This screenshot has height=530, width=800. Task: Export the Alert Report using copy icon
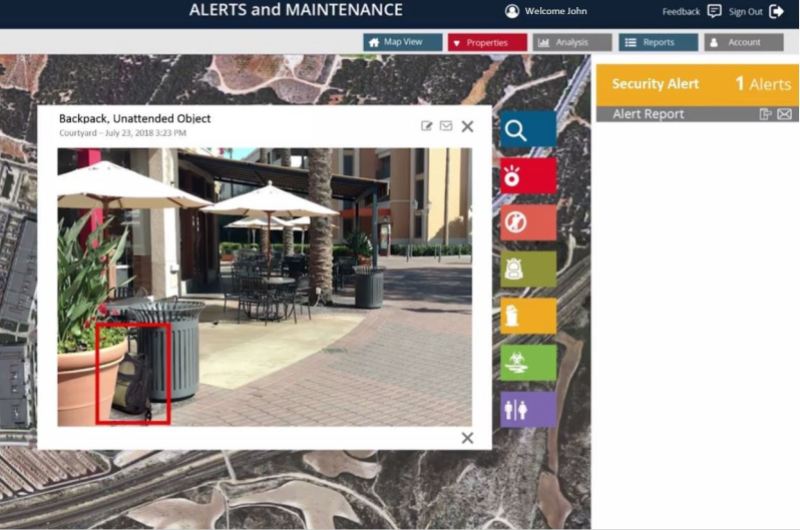click(x=765, y=114)
